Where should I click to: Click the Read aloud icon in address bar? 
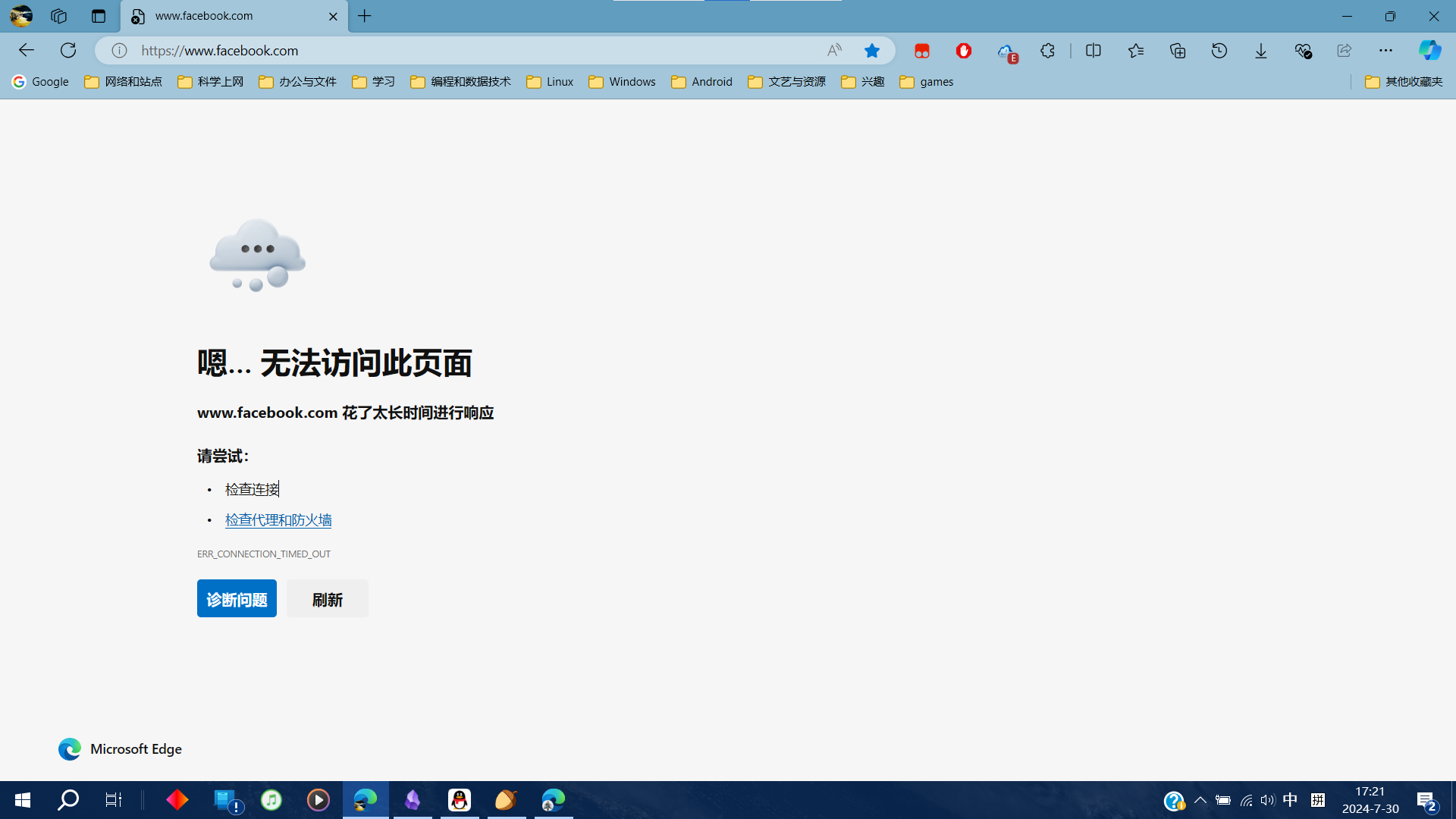click(834, 51)
